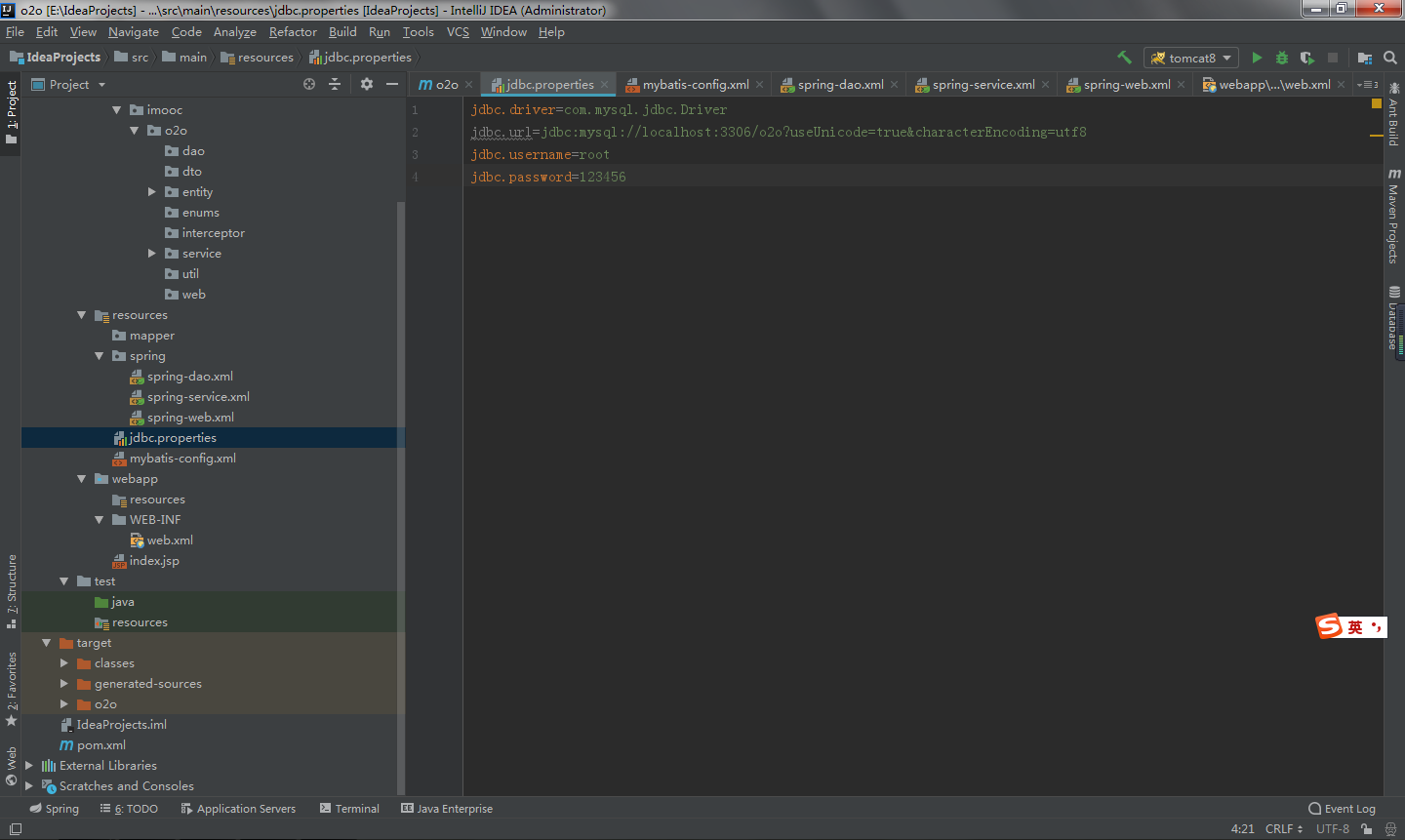Toggle tool window quick access icon bottom-left
Image resolution: width=1405 pixels, height=840 pixels.
tap(15, 829)
